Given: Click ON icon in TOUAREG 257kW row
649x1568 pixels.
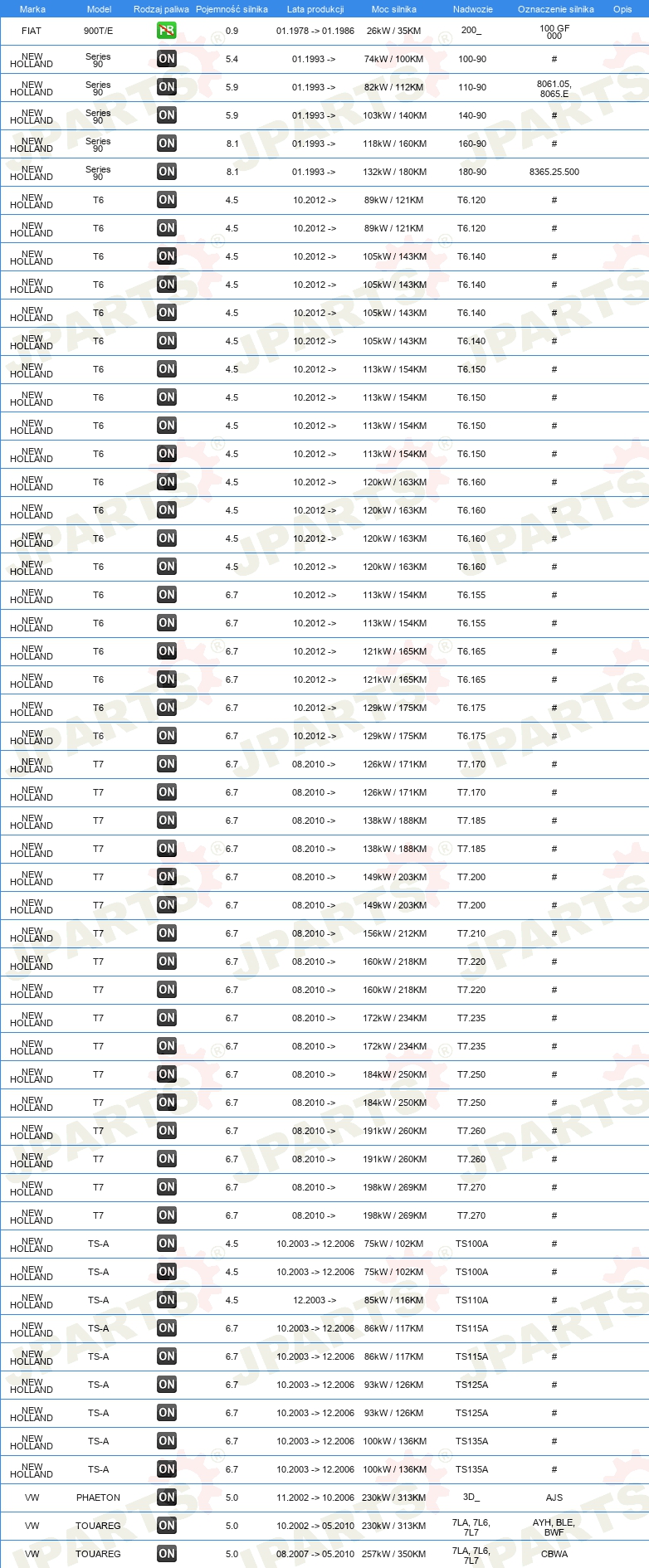Looking at the screenshot, I should (167, 1554).
